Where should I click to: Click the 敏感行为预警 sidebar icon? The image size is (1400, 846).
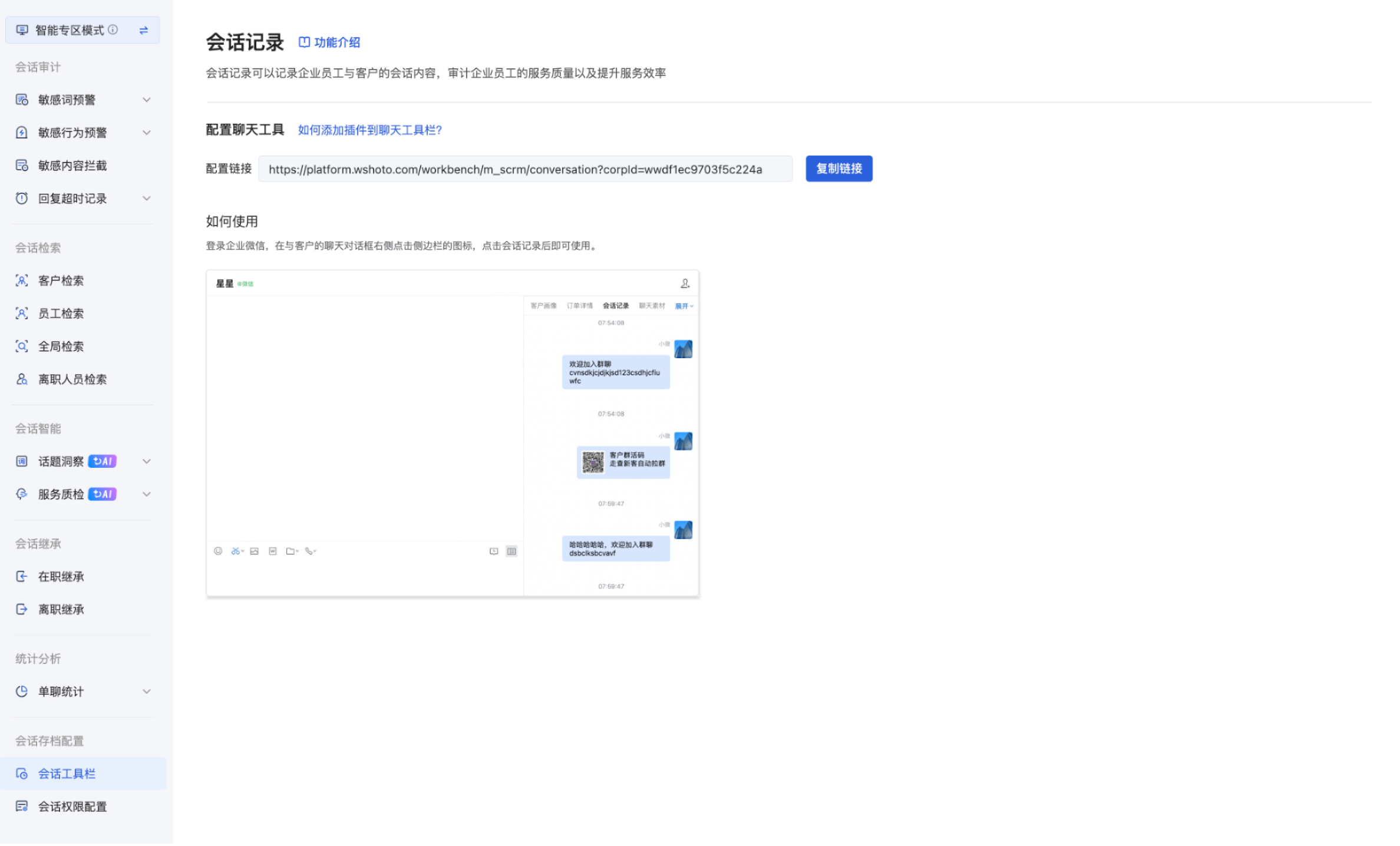pos(22,133)
